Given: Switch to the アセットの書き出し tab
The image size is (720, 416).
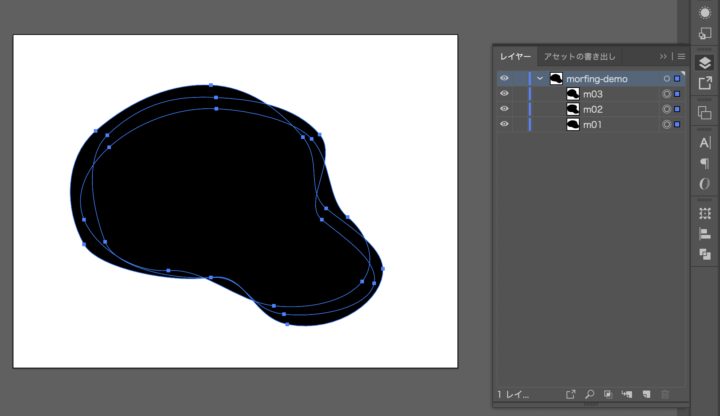Looking at the screenshot, I should pos(579,57).
